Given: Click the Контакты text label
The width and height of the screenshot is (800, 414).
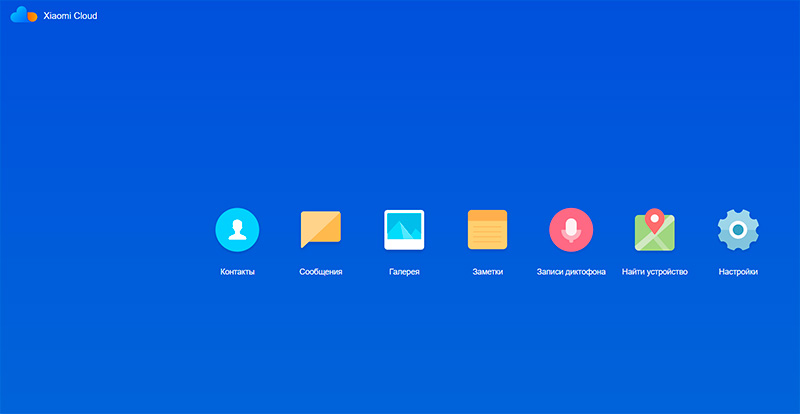Looking at the screenshot, I should tap(237, 272).
